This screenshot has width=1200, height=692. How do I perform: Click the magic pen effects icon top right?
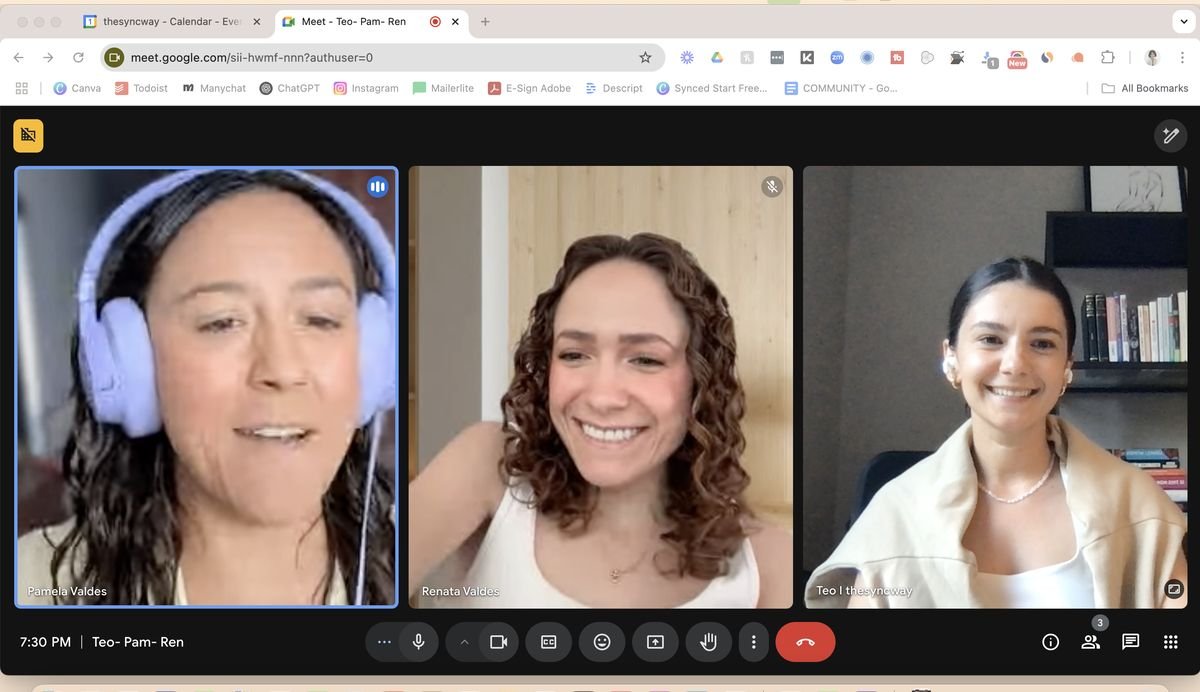click(1171, 136)
